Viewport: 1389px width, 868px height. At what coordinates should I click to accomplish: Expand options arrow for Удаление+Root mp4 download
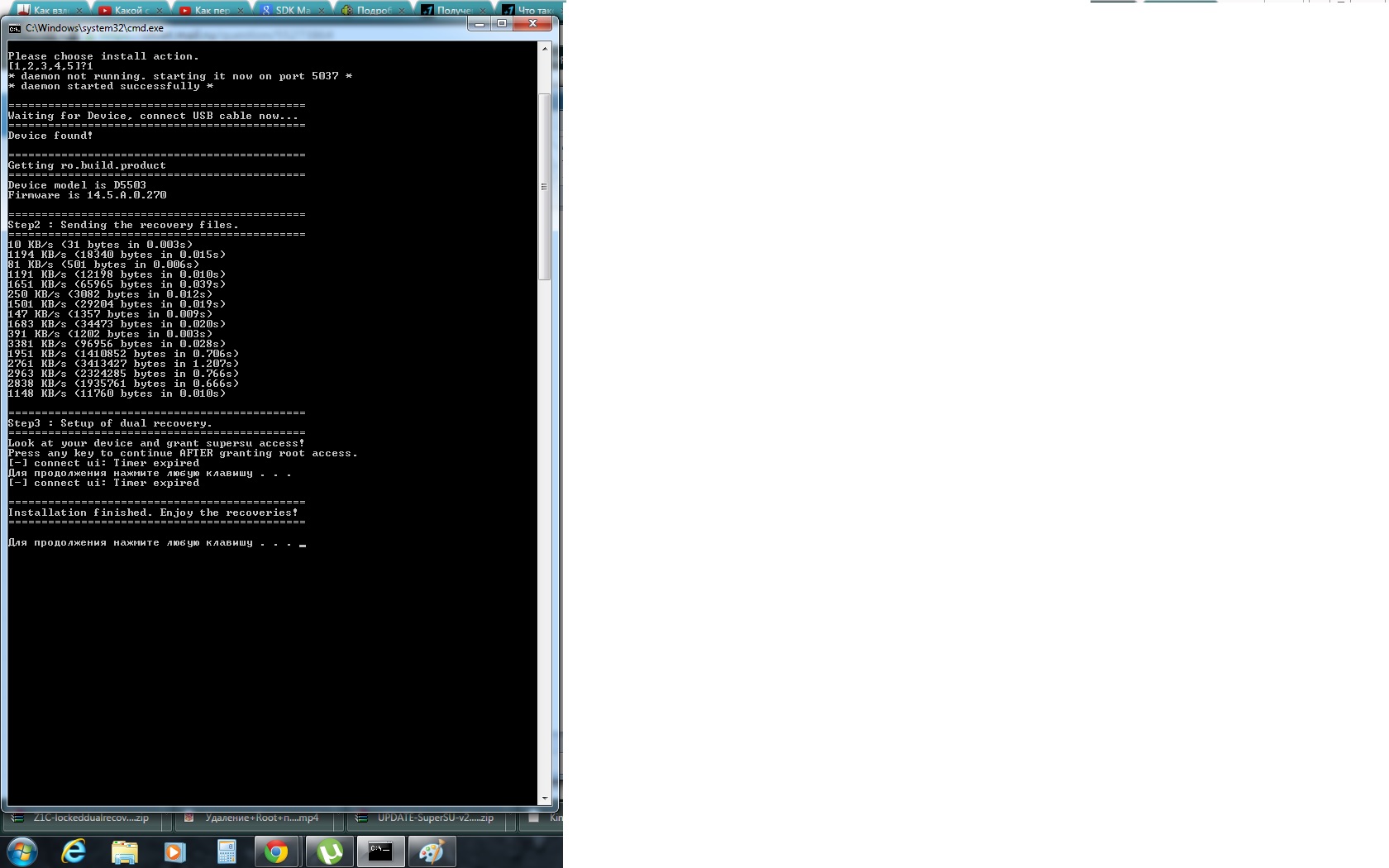click(x=337, y=818)
